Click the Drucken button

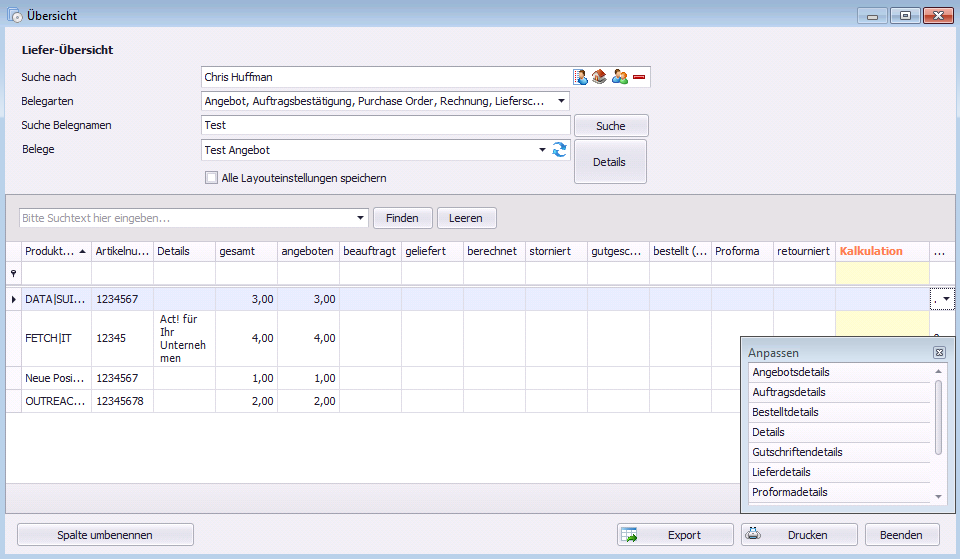tap(799, 535)
